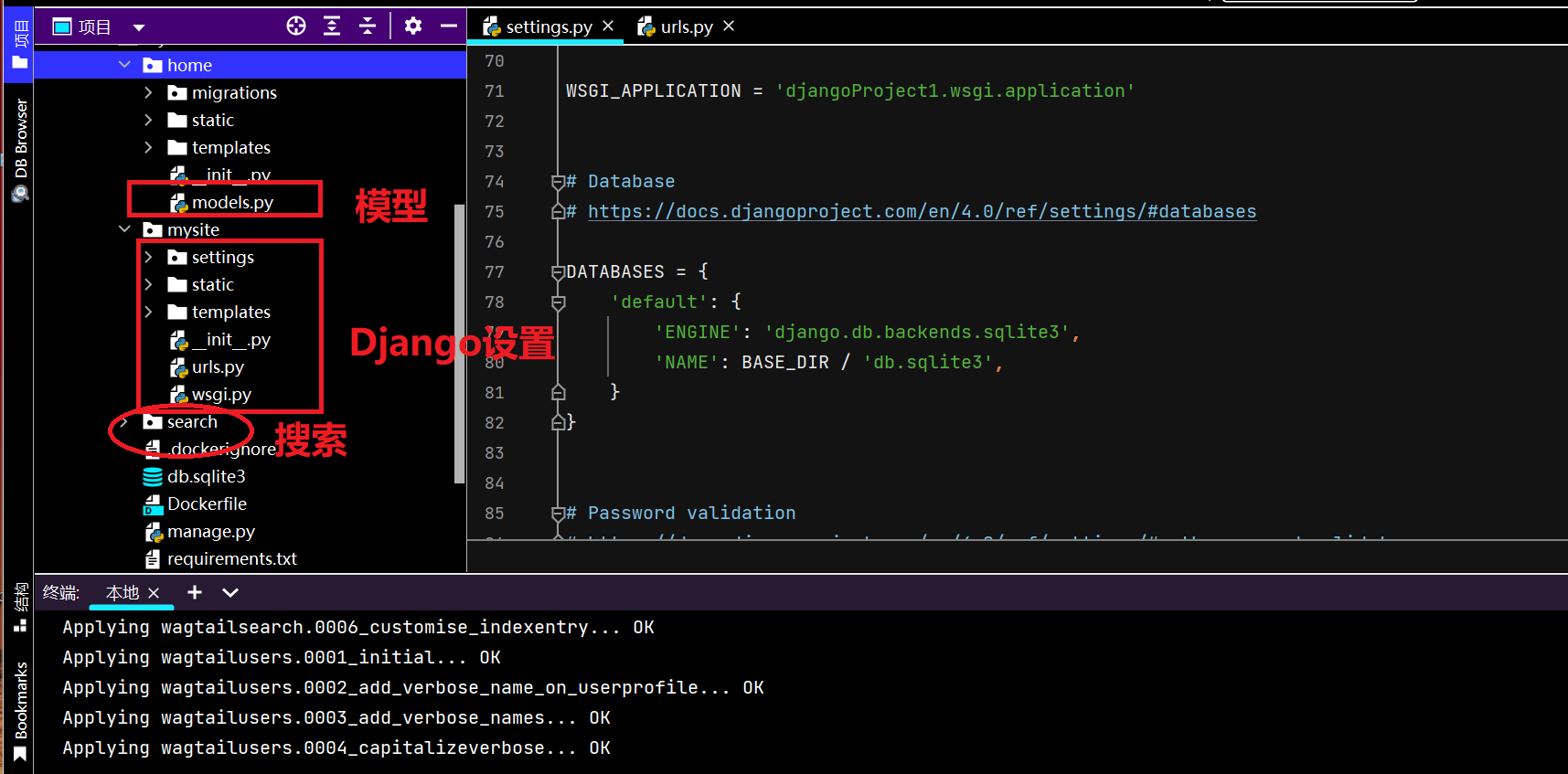Click the db.sqlite3 database icon
Image resolution: width=1568 pixels, height=774 pixels.
click(x=153, y=476)
